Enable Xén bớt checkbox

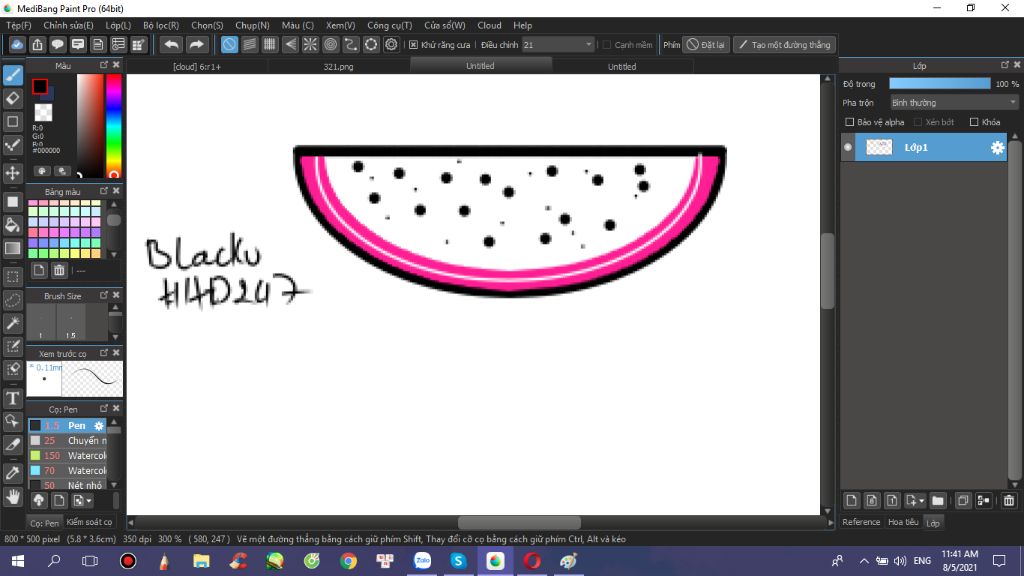[x=918, y=122]
